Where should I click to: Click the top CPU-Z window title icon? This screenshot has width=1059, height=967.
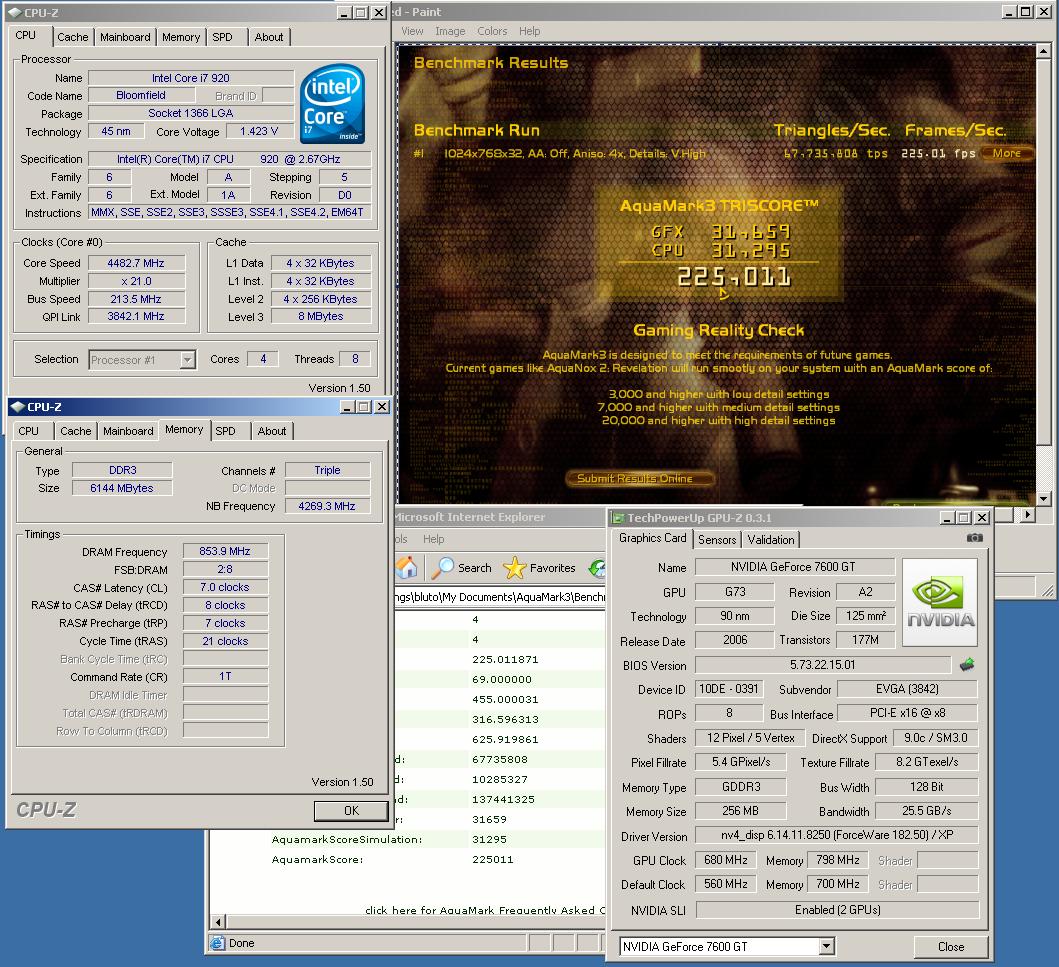[15, 12]
